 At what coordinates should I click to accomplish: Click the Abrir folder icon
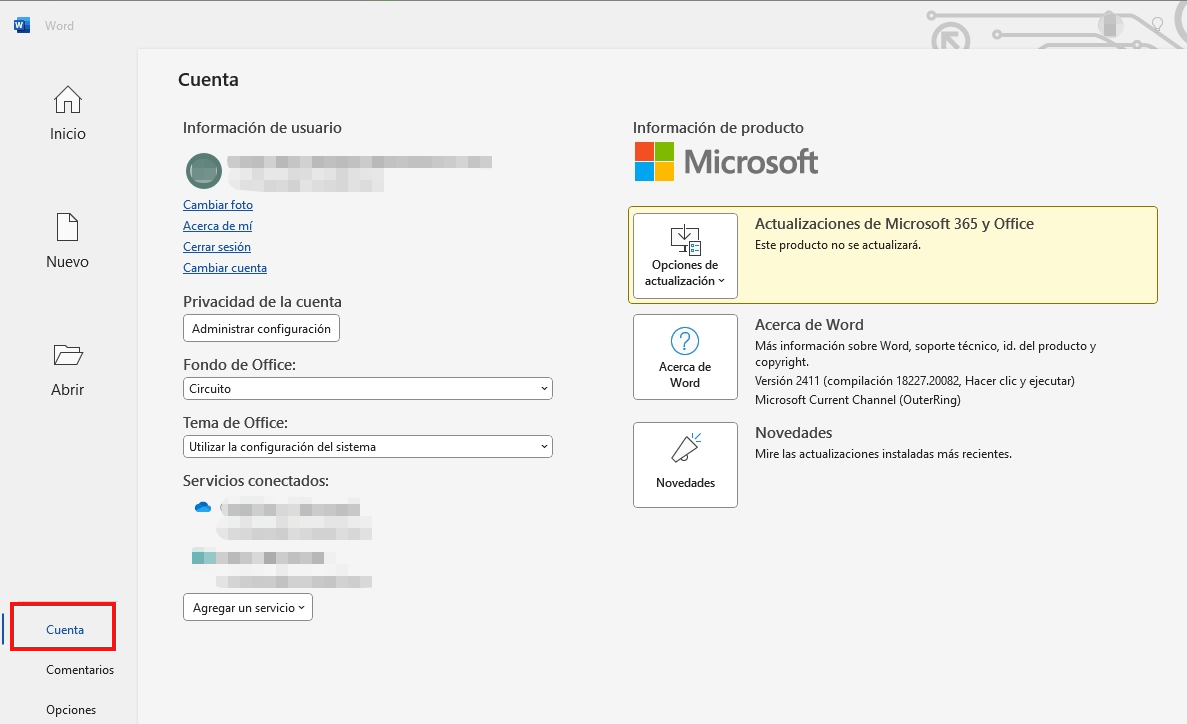point(67,355)
